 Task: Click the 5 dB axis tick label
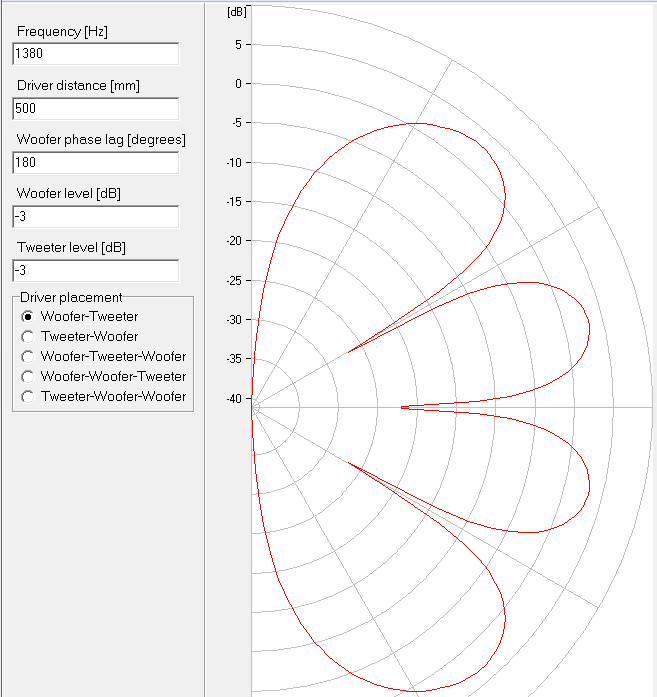coord(239,44)
